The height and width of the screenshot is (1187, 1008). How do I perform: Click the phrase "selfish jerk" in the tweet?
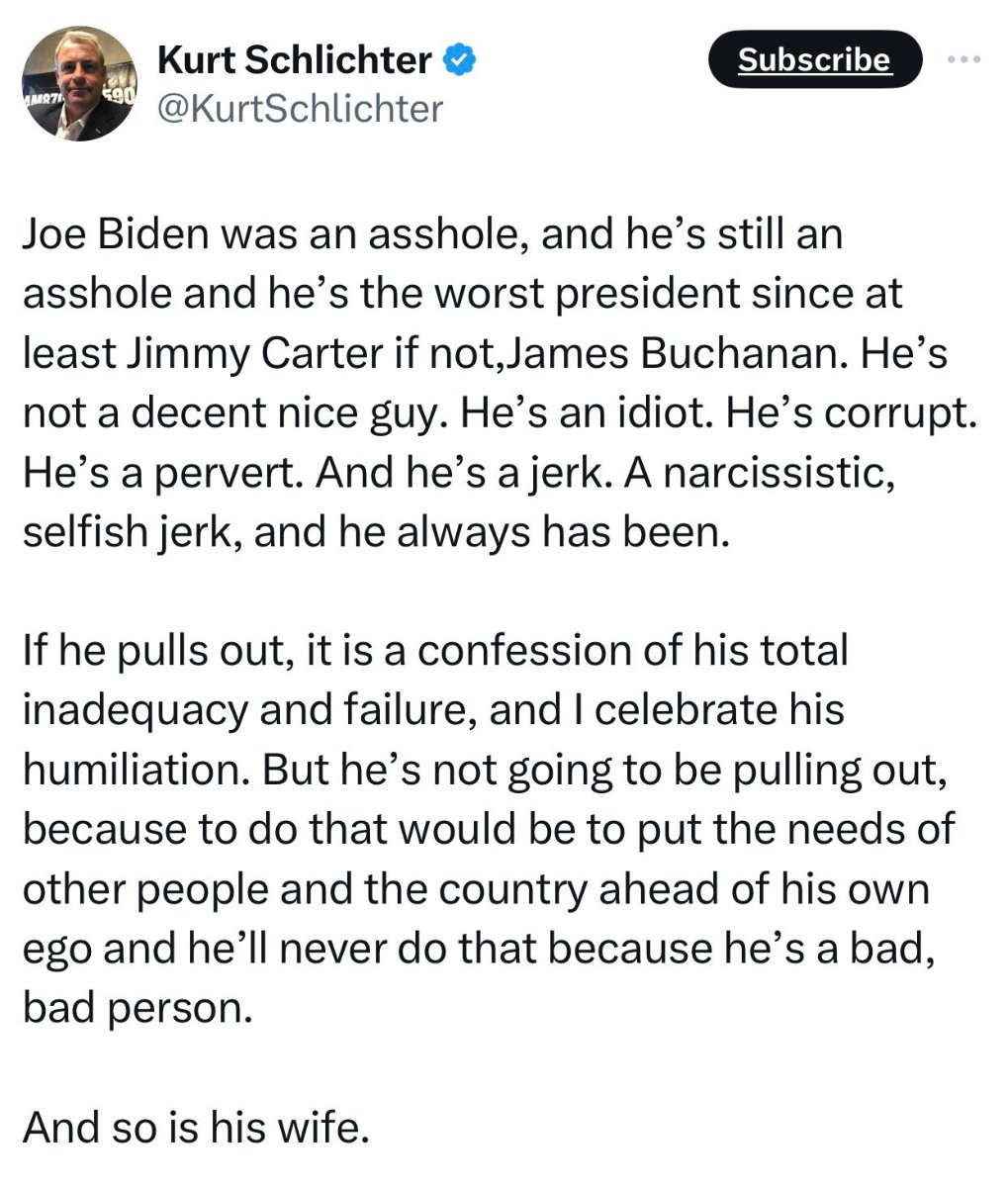click(x=132, y=532)
